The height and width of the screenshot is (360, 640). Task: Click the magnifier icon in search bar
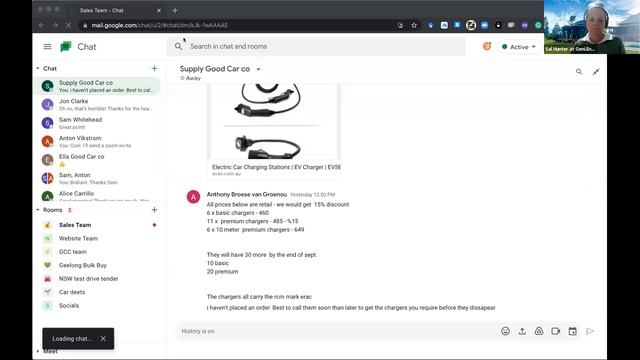tap(178, 47)
